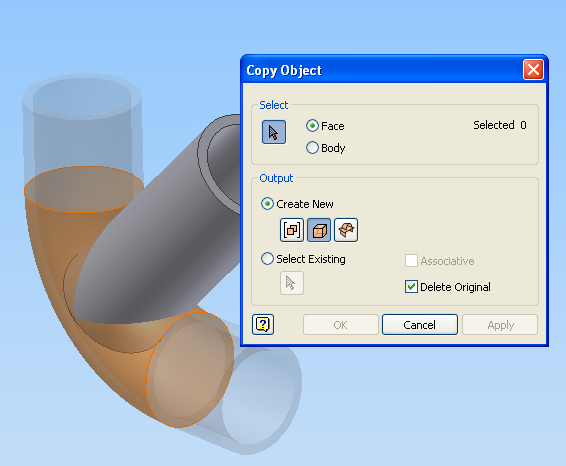The image size is (566, 466).
Task: Click the OK button
Action: (x=340, y=325)
